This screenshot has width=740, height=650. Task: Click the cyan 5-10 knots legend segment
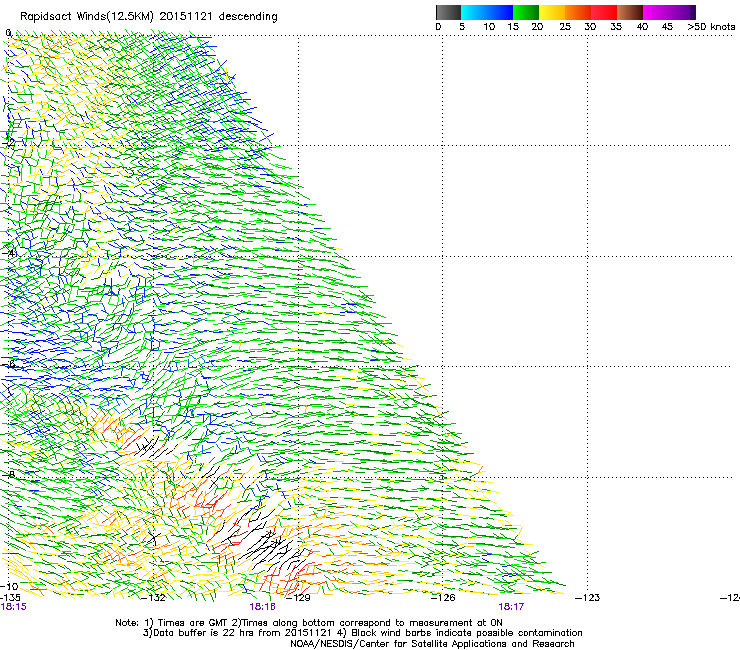474,12
